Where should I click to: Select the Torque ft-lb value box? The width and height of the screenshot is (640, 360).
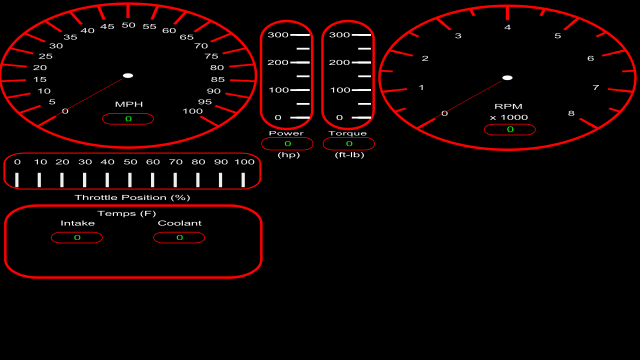(349, 144)
